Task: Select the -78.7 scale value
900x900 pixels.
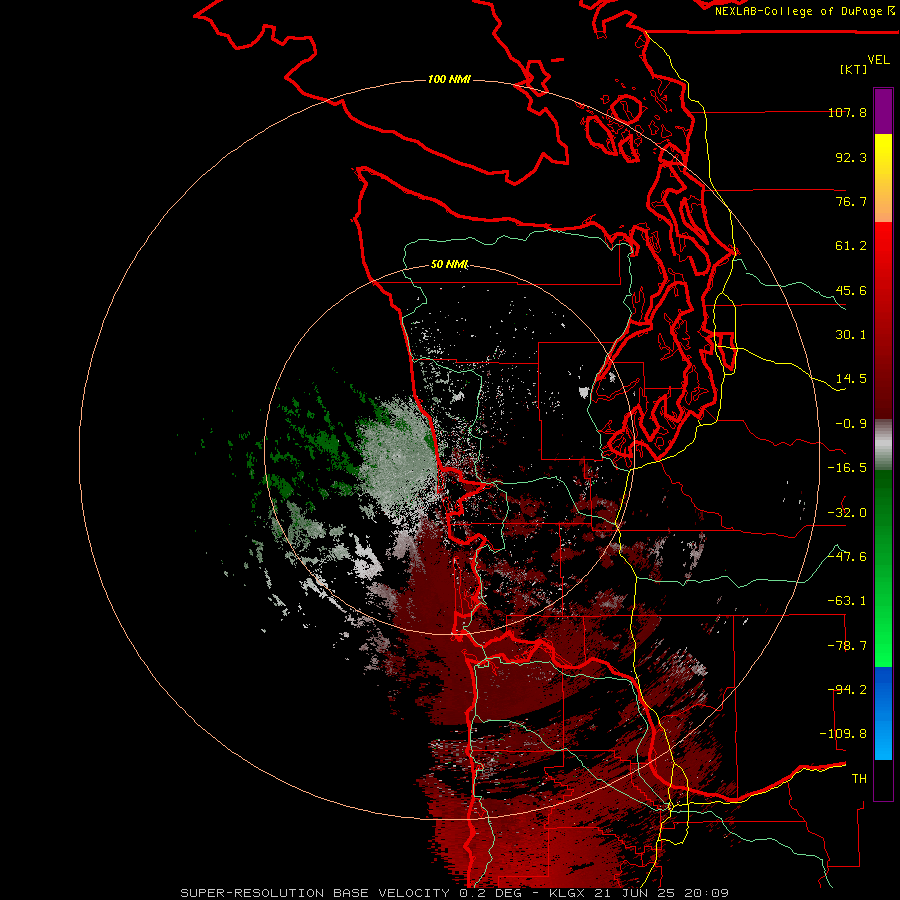Action: pyautogui.click(x=847, y=646)
